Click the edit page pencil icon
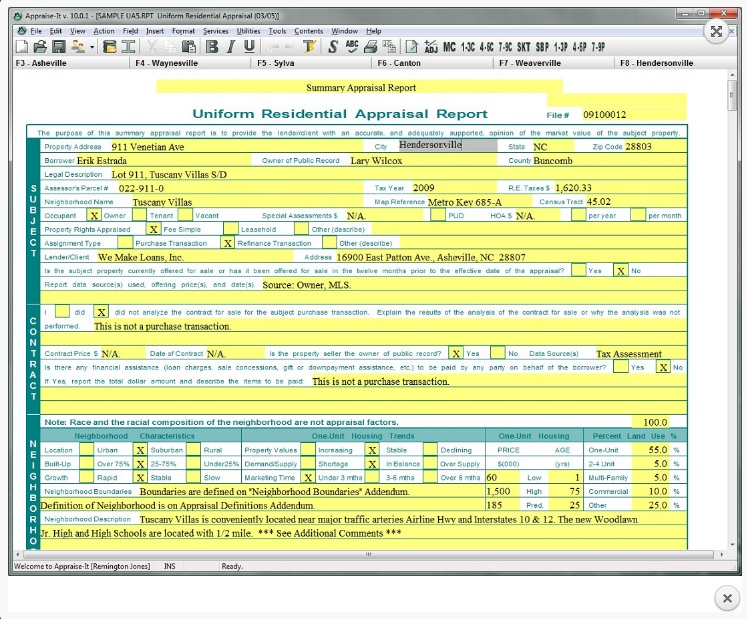This screenshot has width=747, height=619. tap(411, 46)
